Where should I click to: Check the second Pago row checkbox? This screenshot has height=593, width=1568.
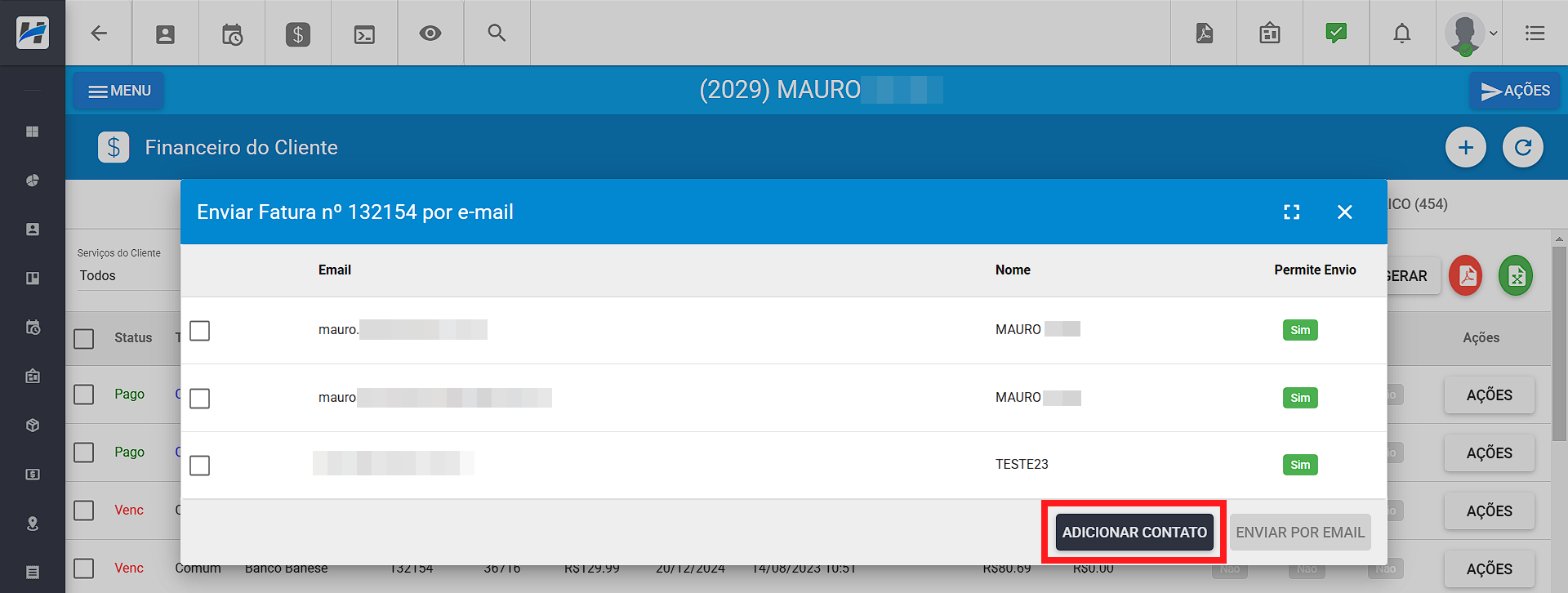[x=84, y=453]
